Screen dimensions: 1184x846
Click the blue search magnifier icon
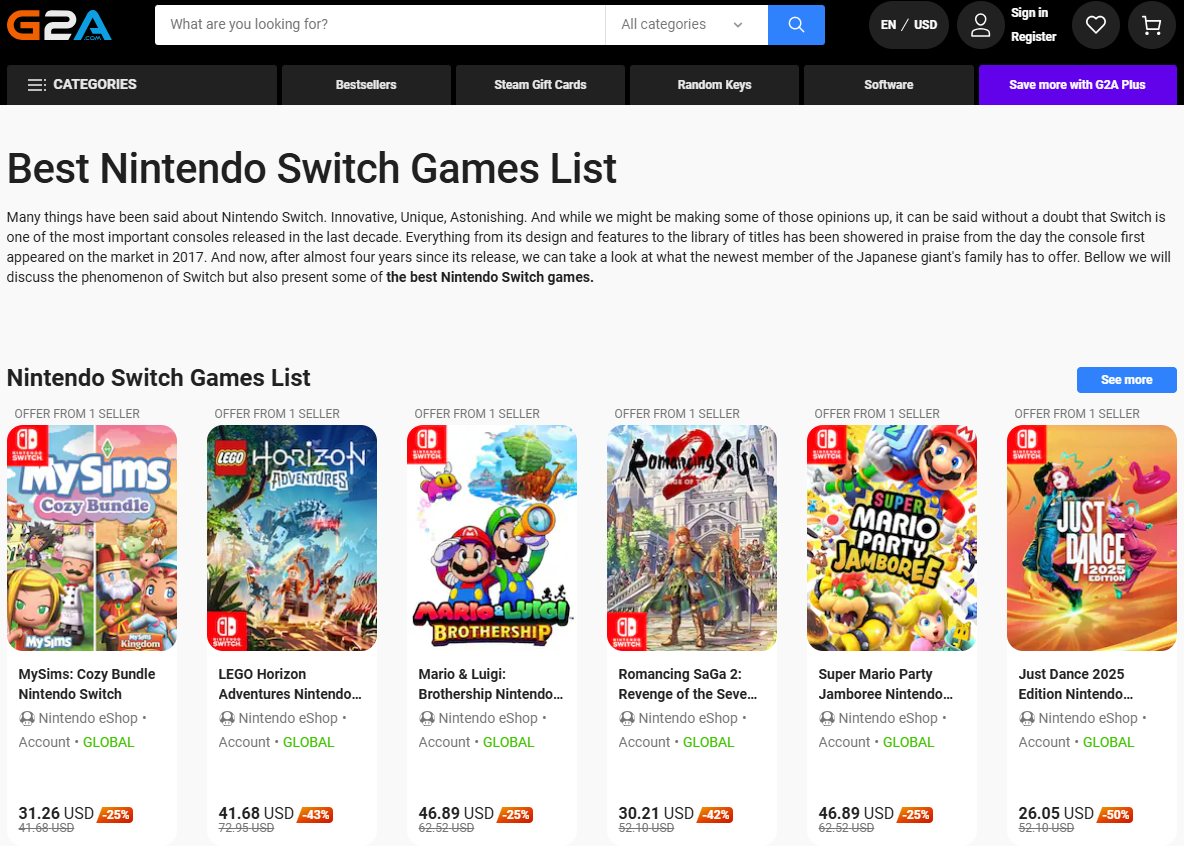796,24
